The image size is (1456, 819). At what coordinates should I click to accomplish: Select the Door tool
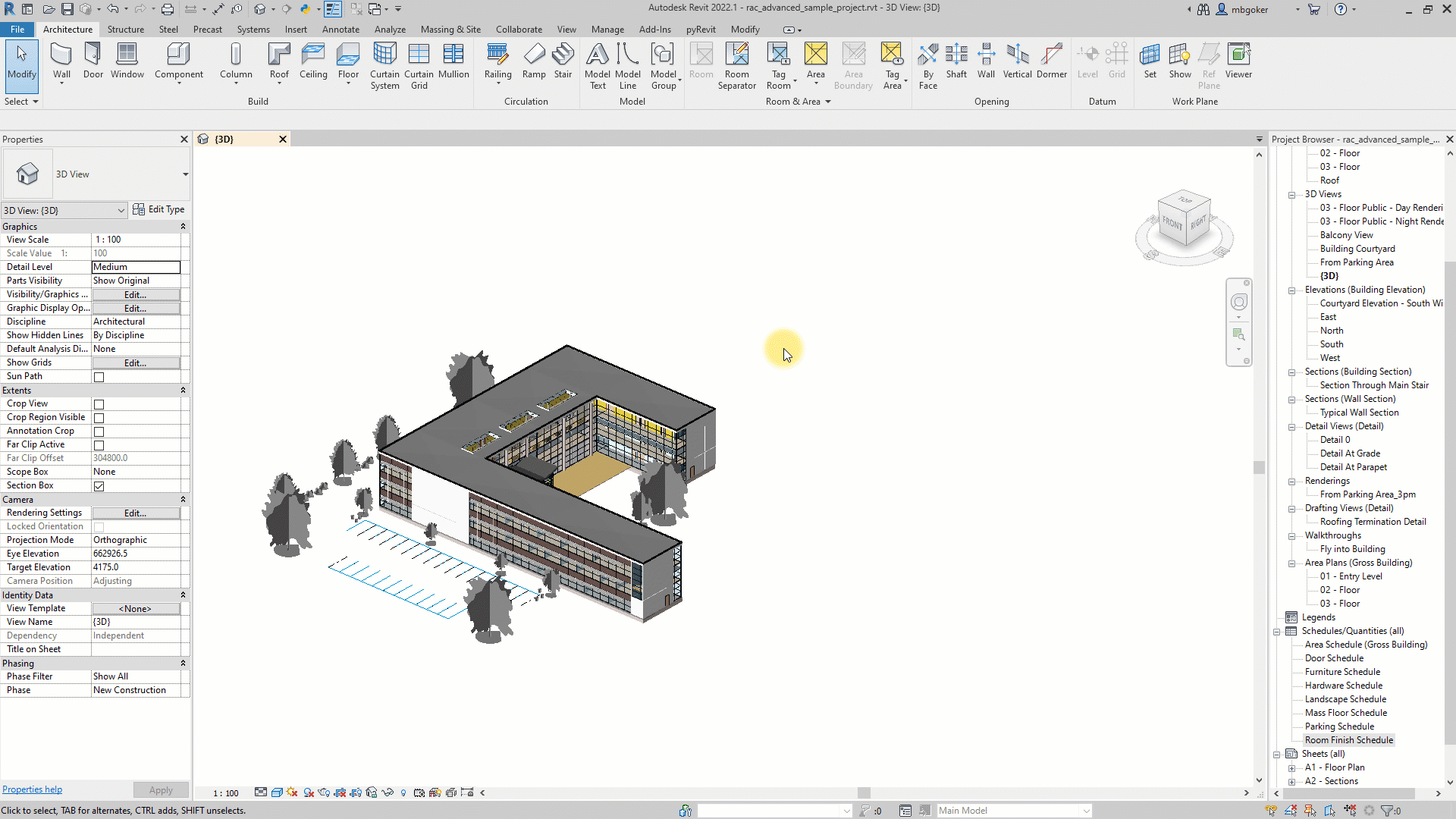point(93,61)
